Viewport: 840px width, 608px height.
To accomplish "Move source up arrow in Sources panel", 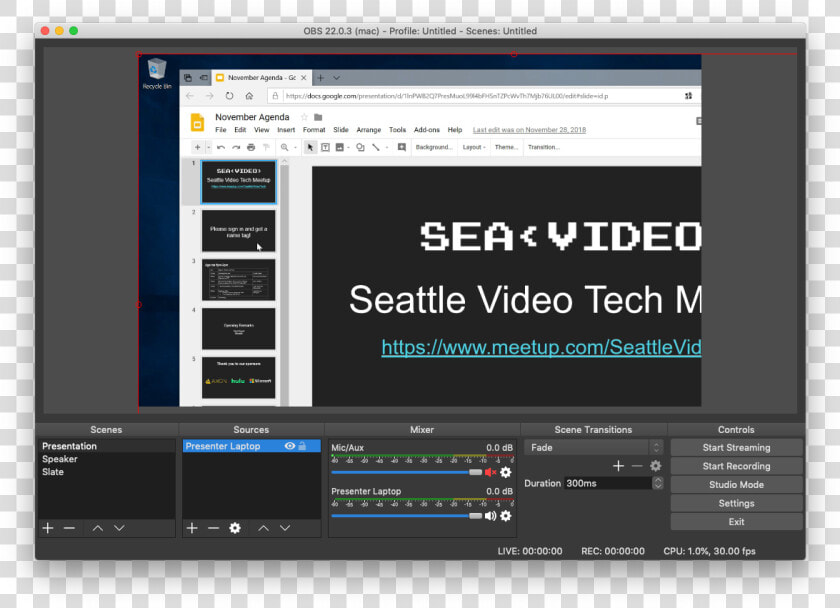I will coord(263,528).
